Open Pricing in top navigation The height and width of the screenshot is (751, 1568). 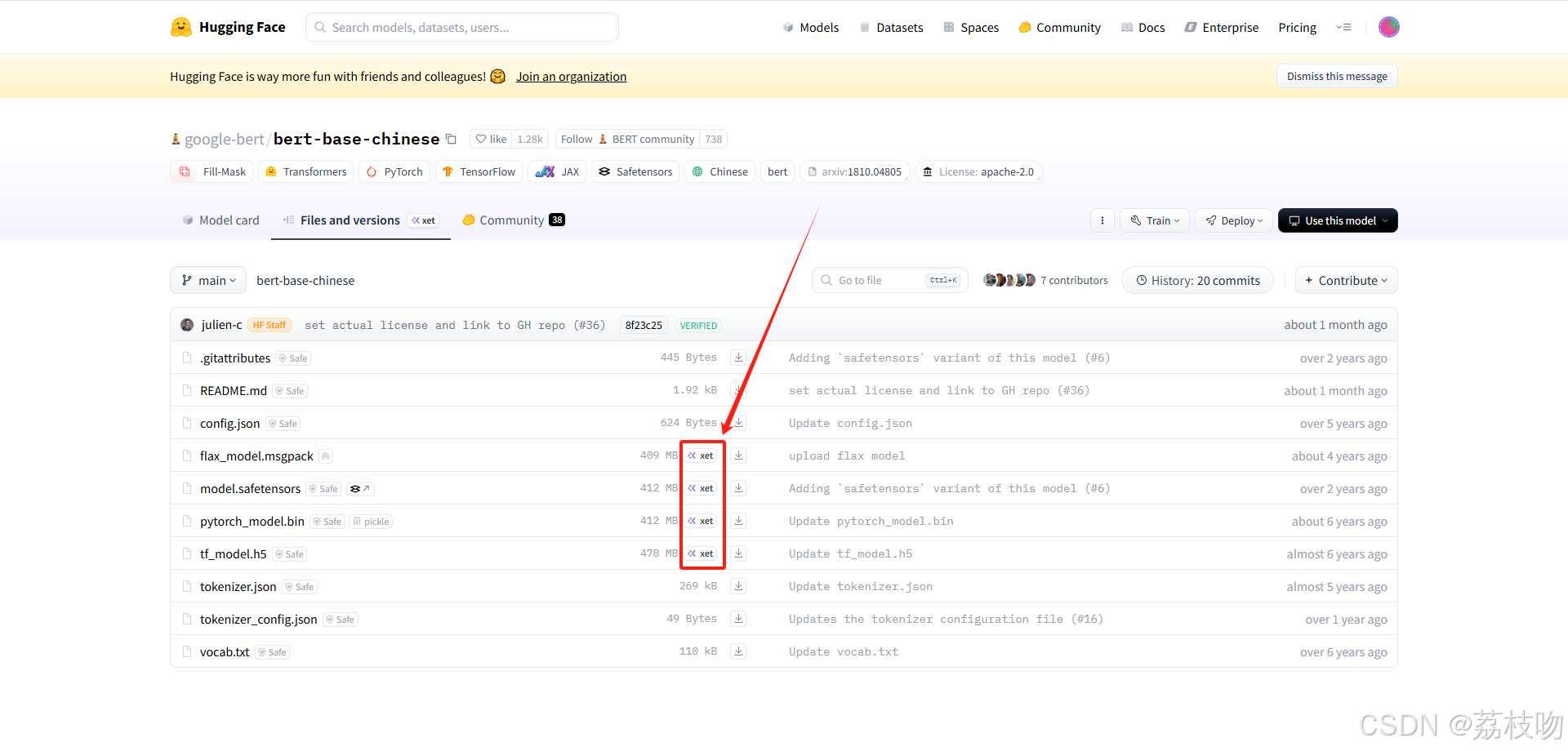pos(1297,27)
